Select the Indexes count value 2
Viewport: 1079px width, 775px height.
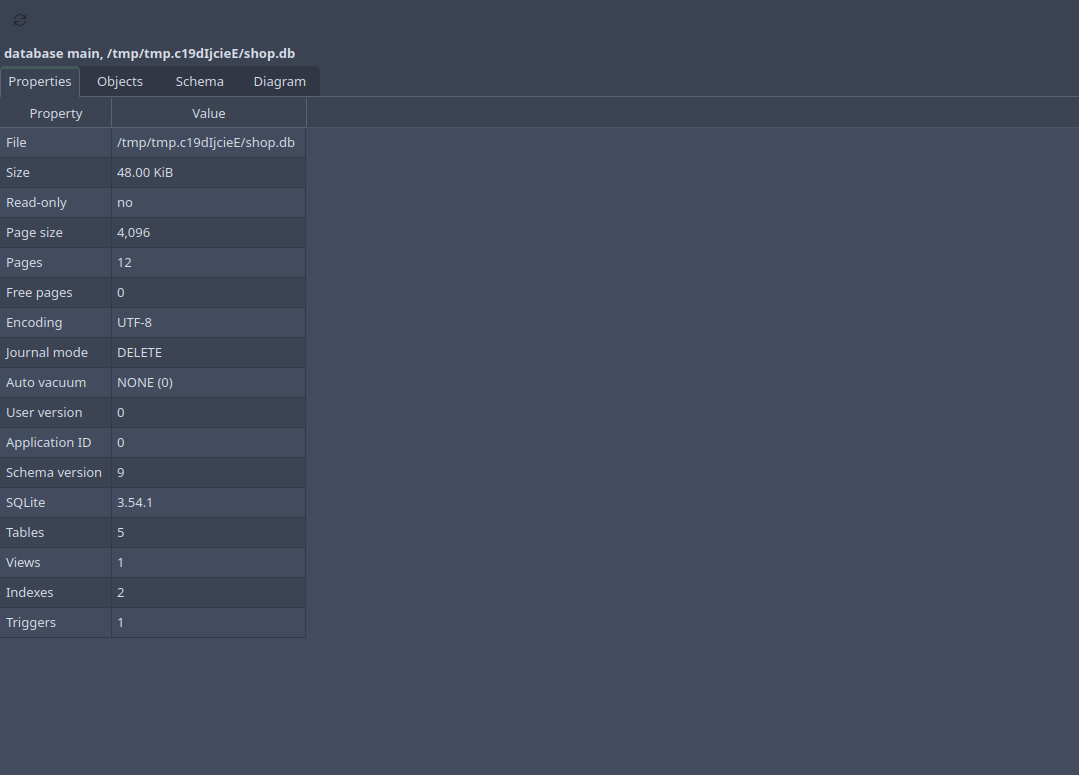(209, 592)
